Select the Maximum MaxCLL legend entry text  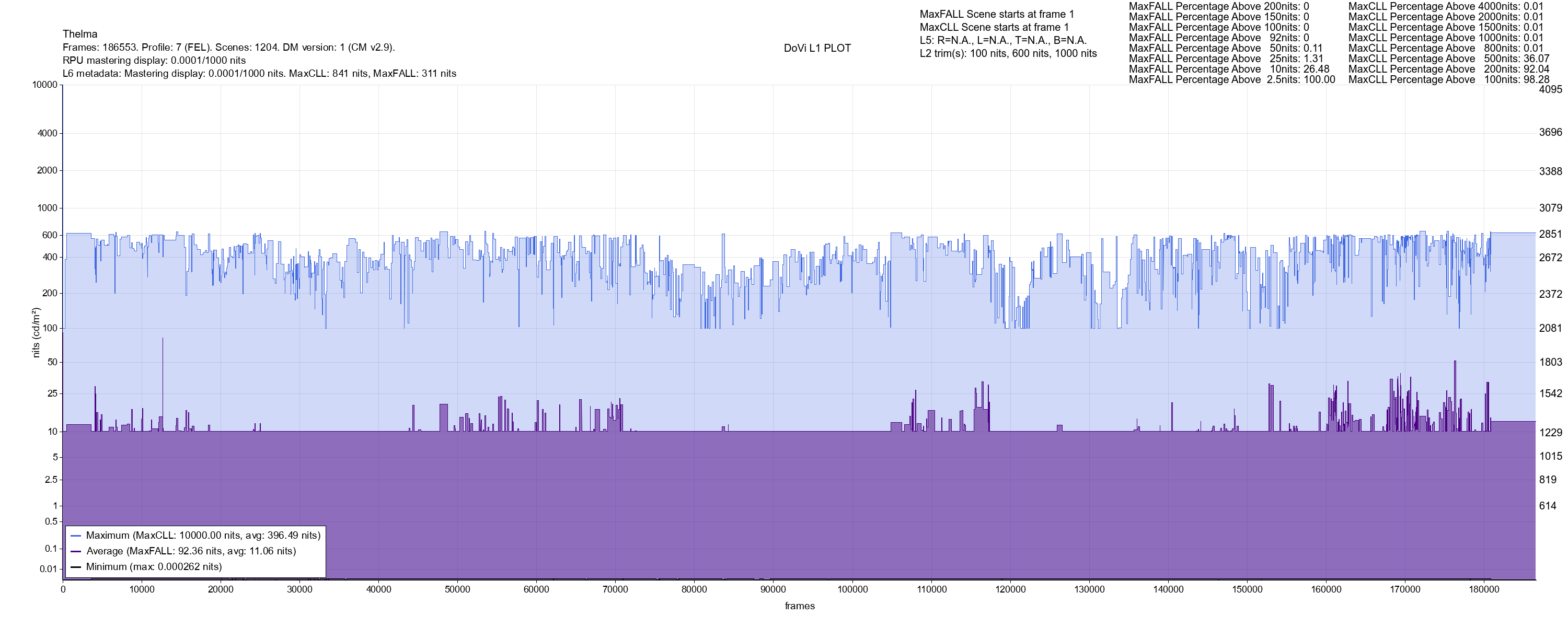(x=203, y=536)
